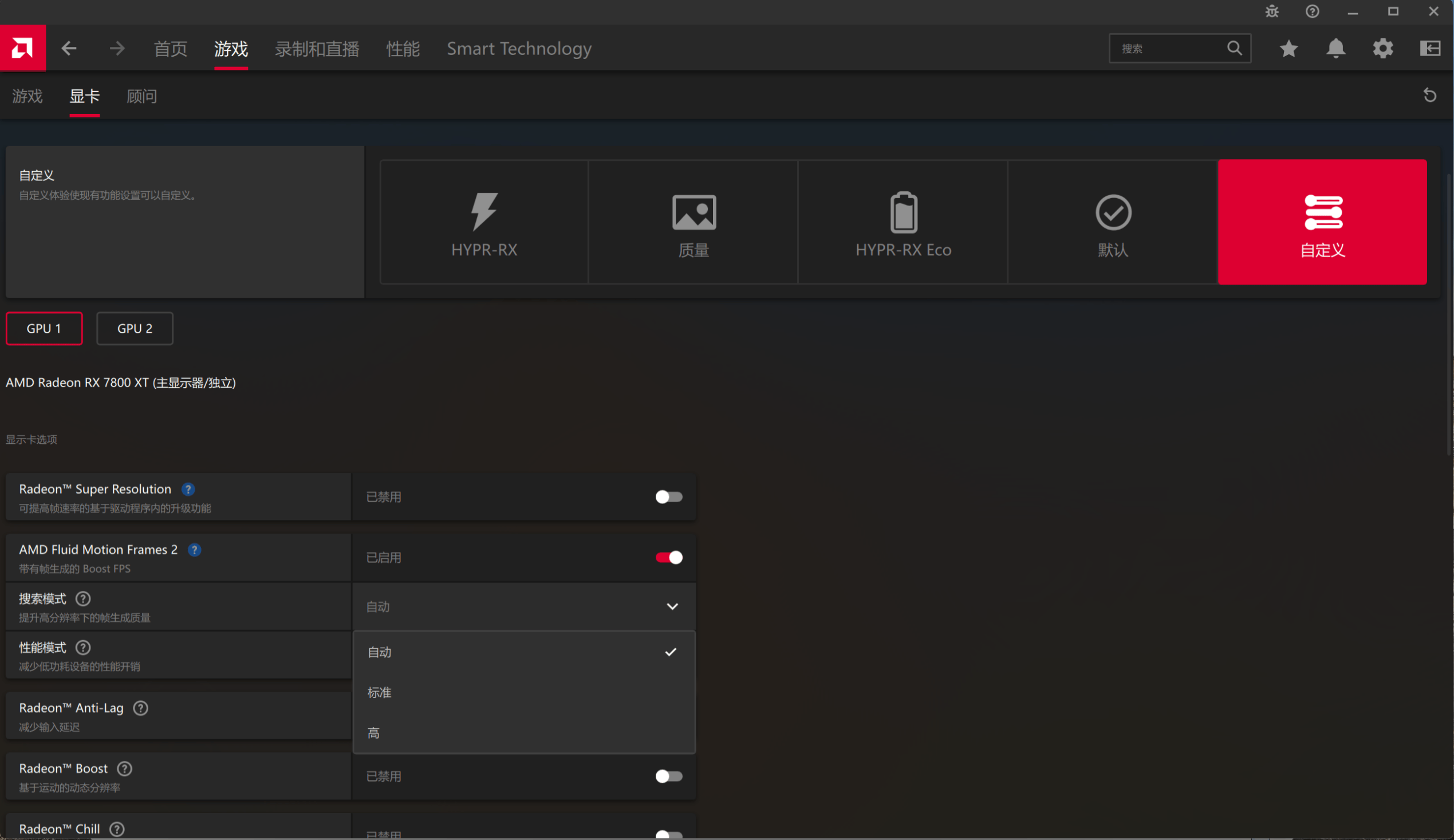Click the search magnifier icon
This screenshot has width=1454, height=840.
tap(1234, 48)
